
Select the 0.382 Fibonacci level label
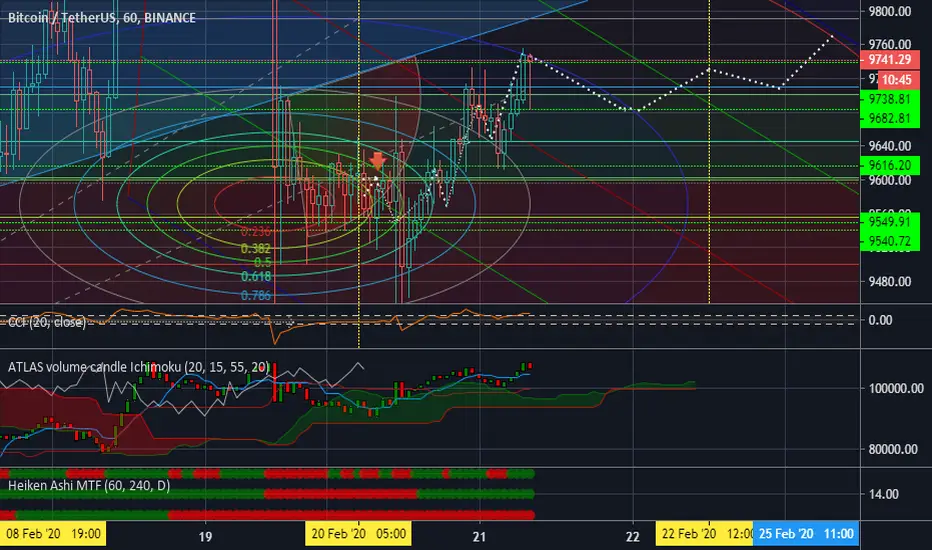(255, 248)
